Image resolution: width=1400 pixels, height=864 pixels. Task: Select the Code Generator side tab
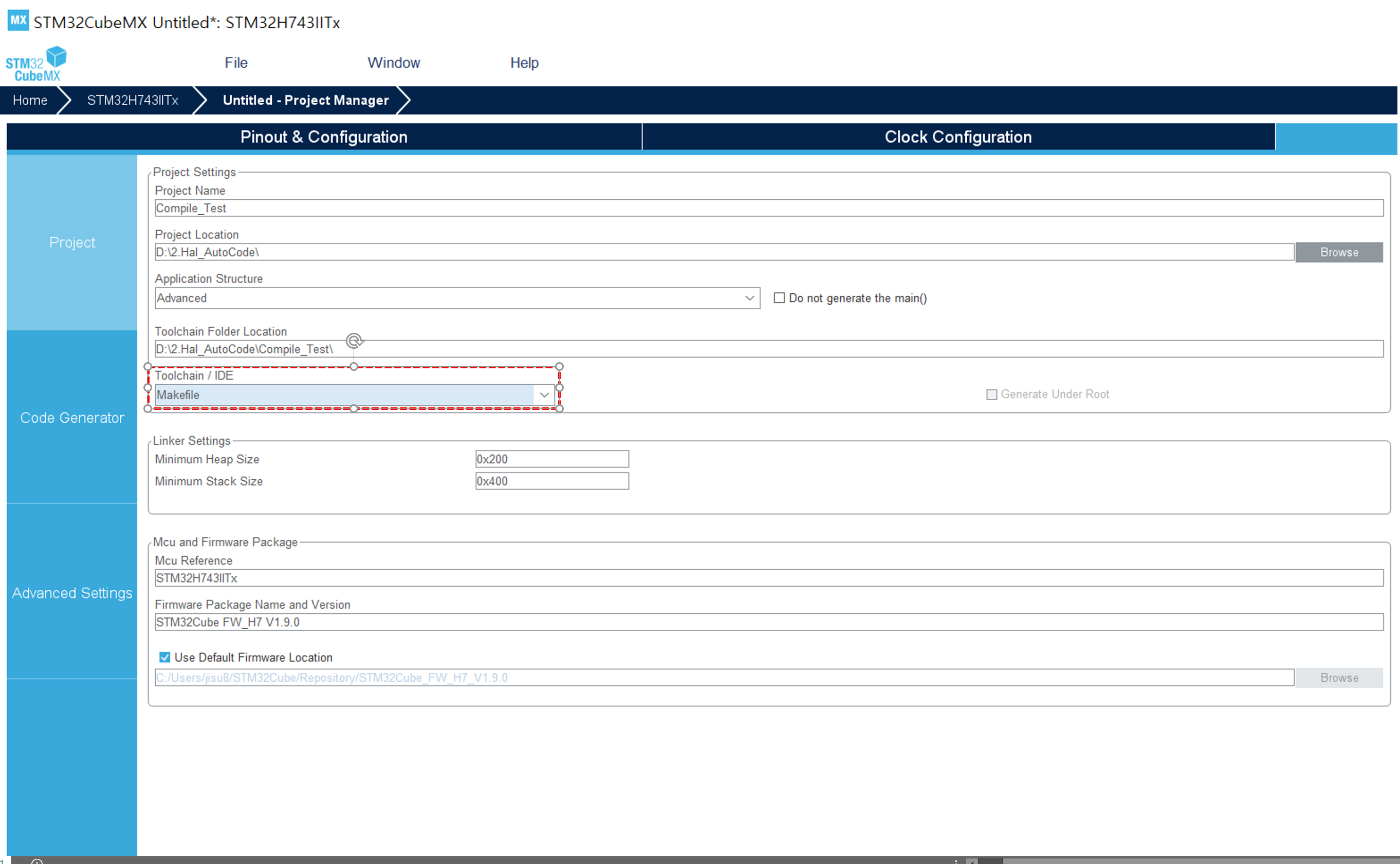click(72, 418)
